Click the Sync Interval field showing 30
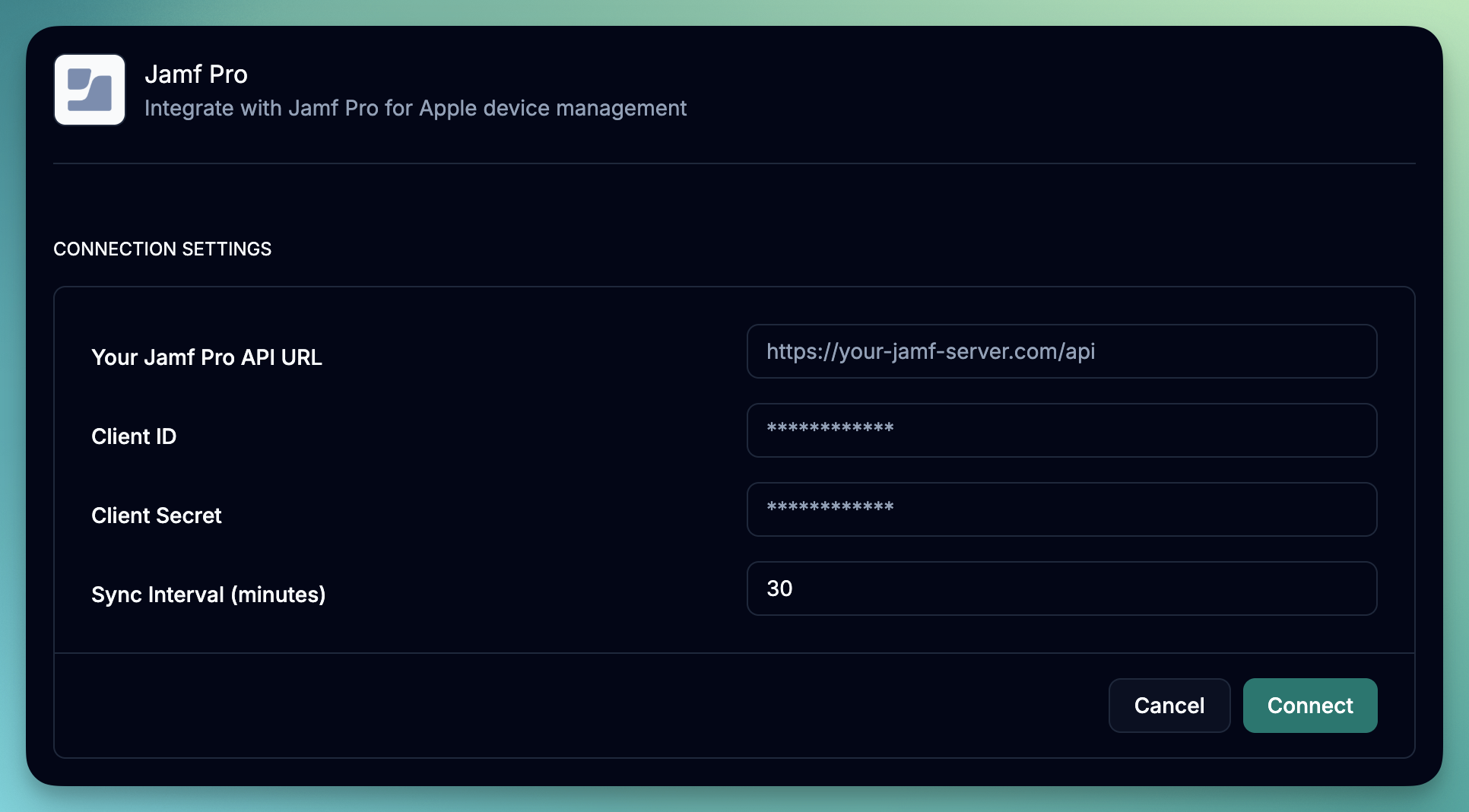Screen dimensions: 1469x812 (x=1061, y=588)
